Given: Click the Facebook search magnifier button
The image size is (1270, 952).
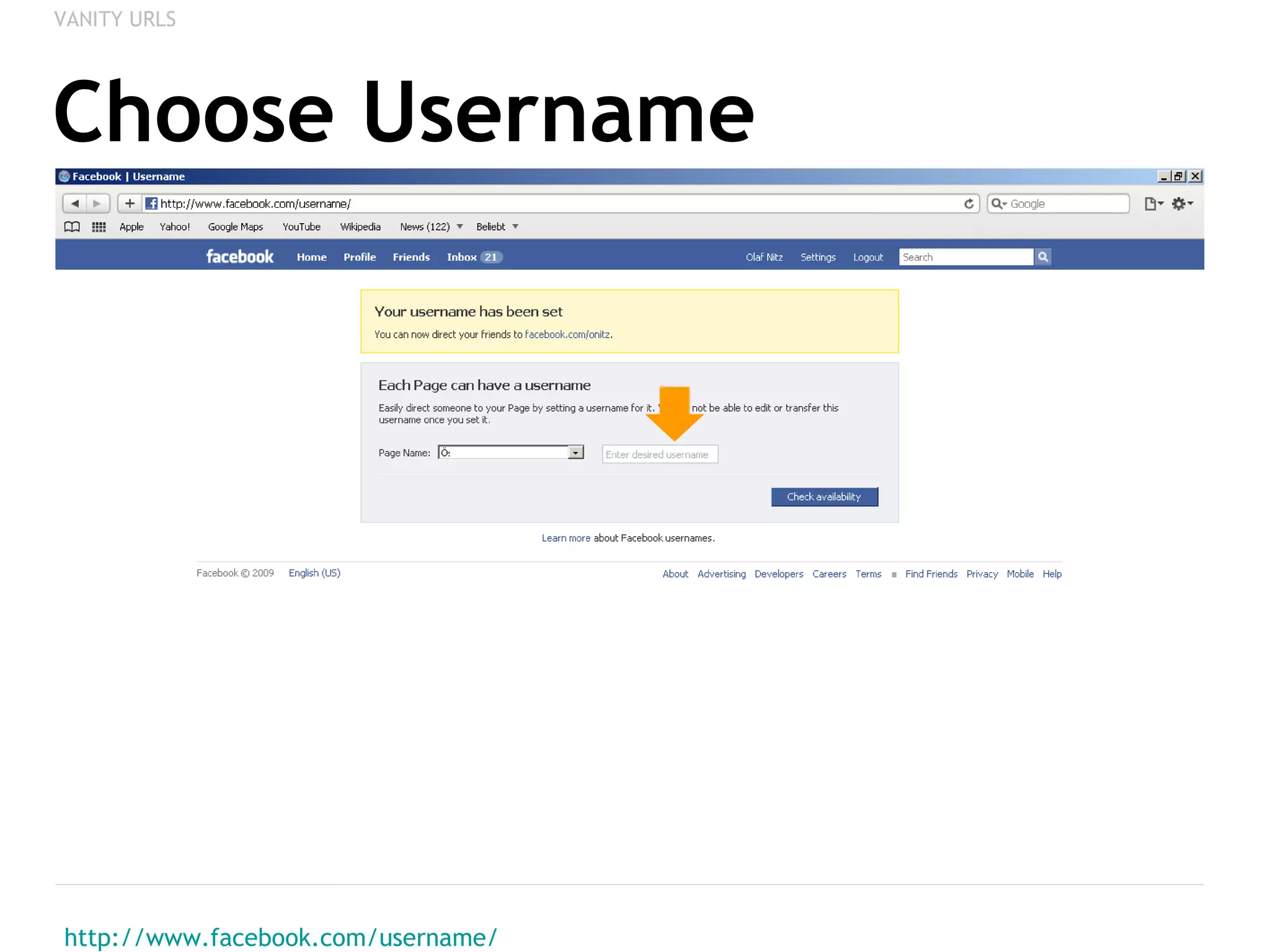Looking at the screenshot, I should pos(1043,257).
